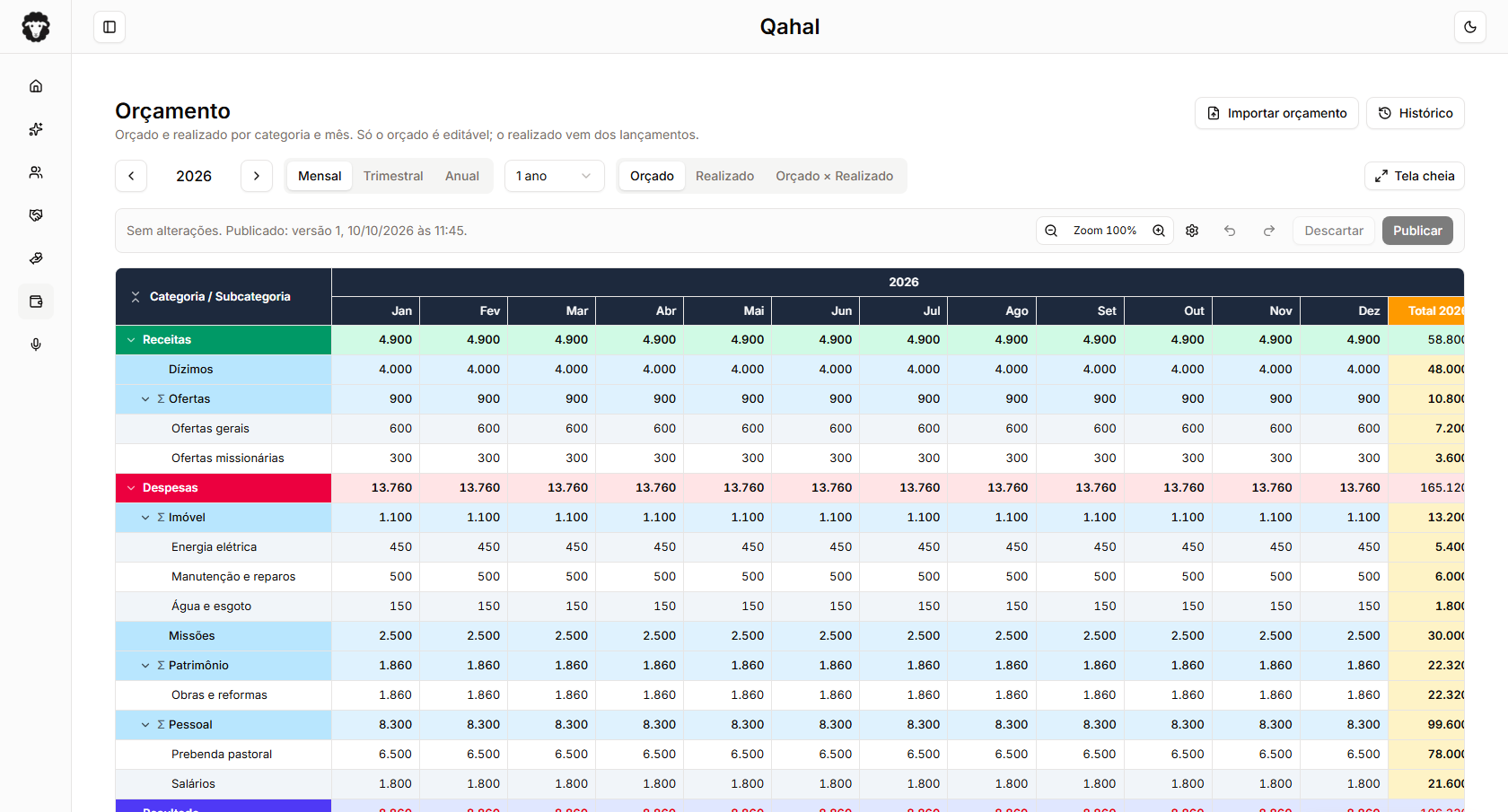Zoom out the table

click(1051, 231)
